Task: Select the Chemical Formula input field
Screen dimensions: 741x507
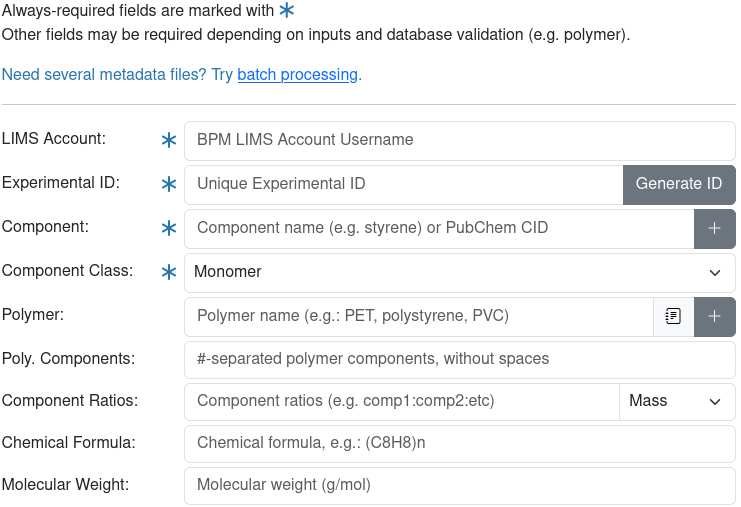Action: (459, 443)
